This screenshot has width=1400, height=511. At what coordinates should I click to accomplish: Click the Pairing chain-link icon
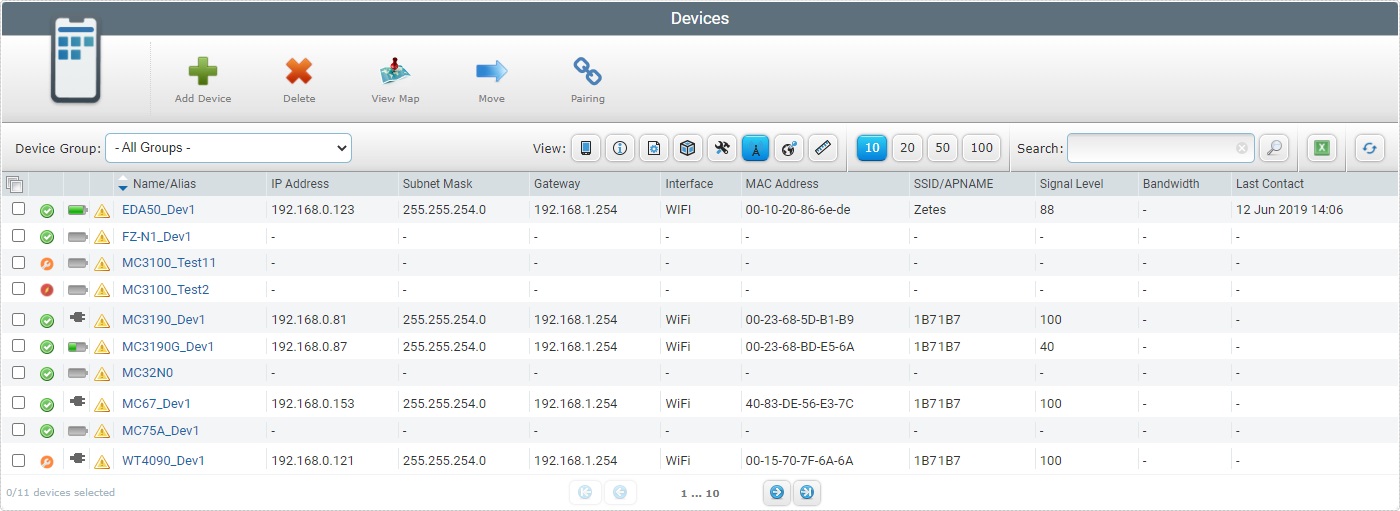tap(587, 71)
